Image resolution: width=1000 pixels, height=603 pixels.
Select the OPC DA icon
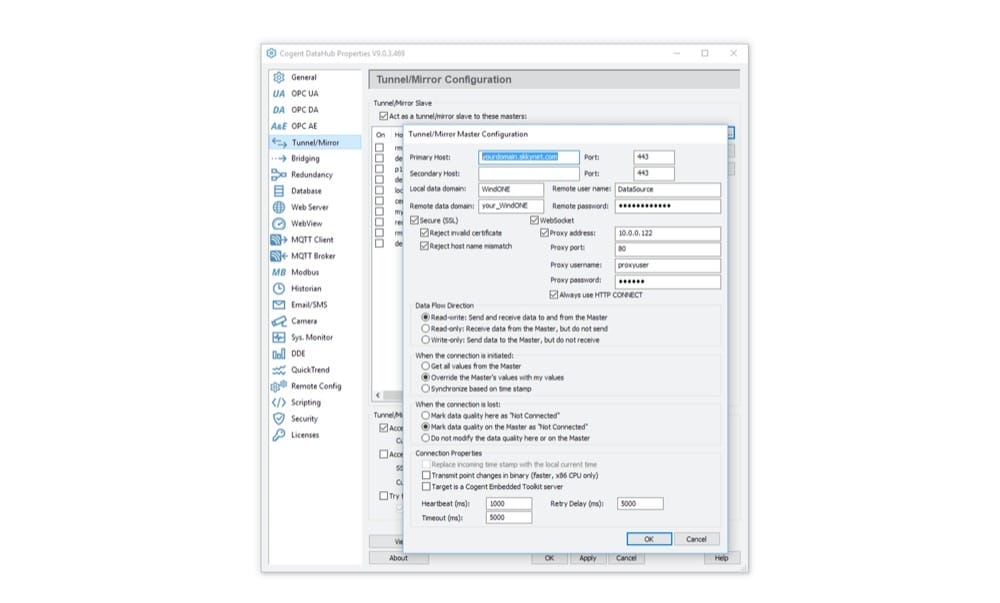[x=279, y=110]
